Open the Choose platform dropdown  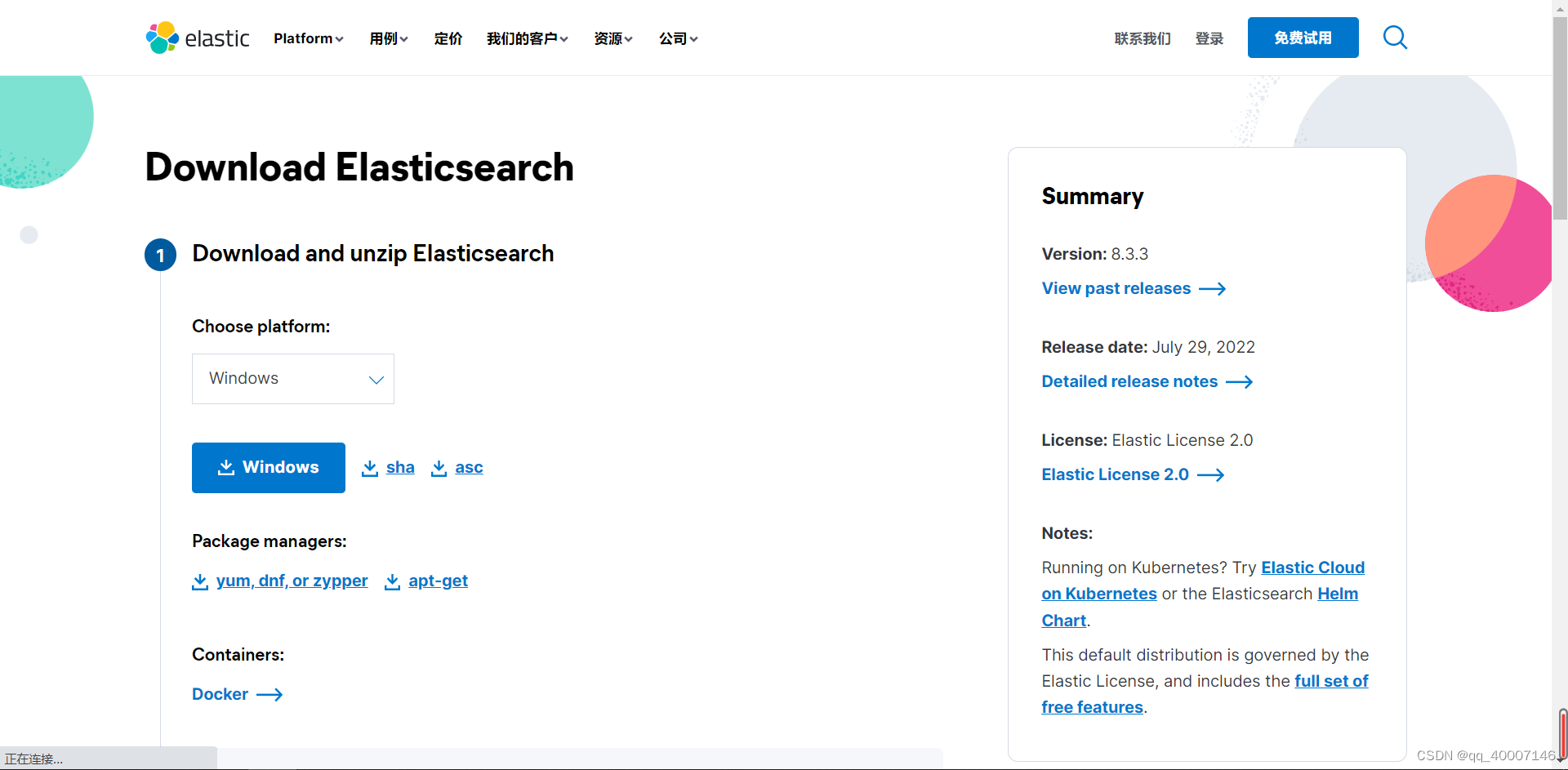292,378
